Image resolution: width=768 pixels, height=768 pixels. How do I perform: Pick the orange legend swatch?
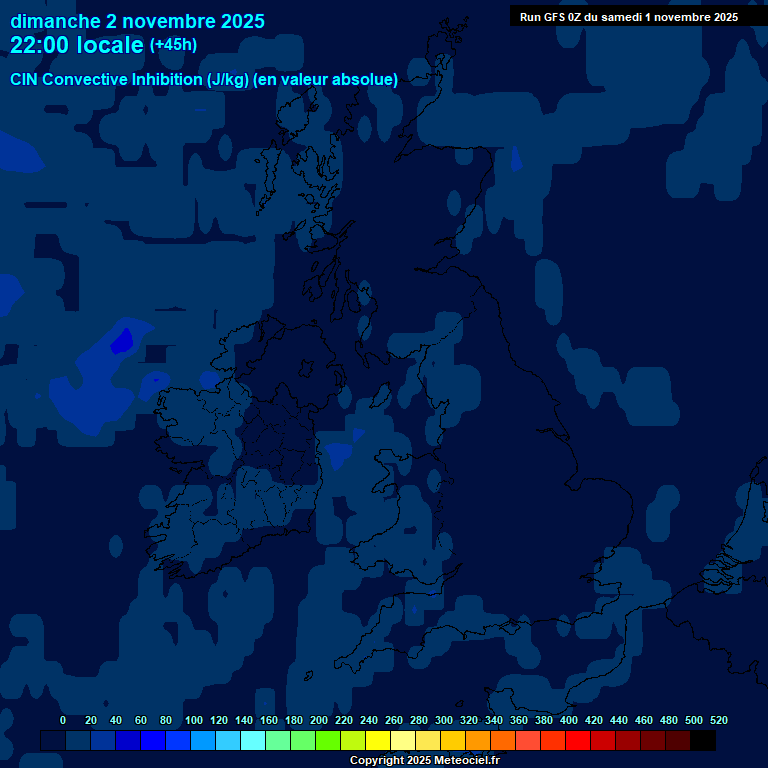(478, 740)
